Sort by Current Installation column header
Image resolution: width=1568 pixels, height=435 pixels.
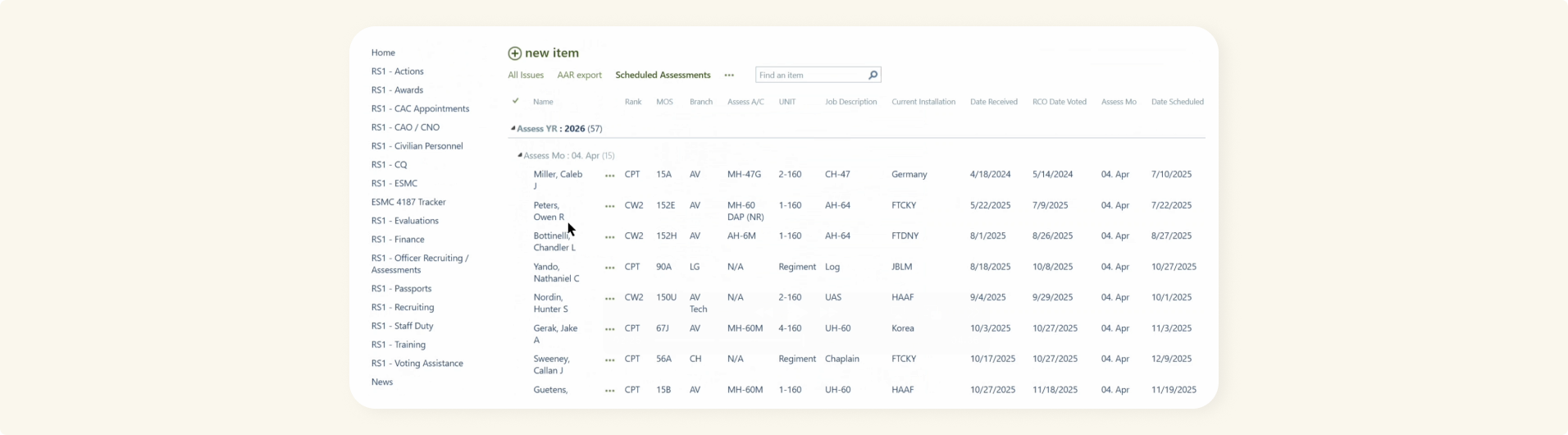(923, 102)
